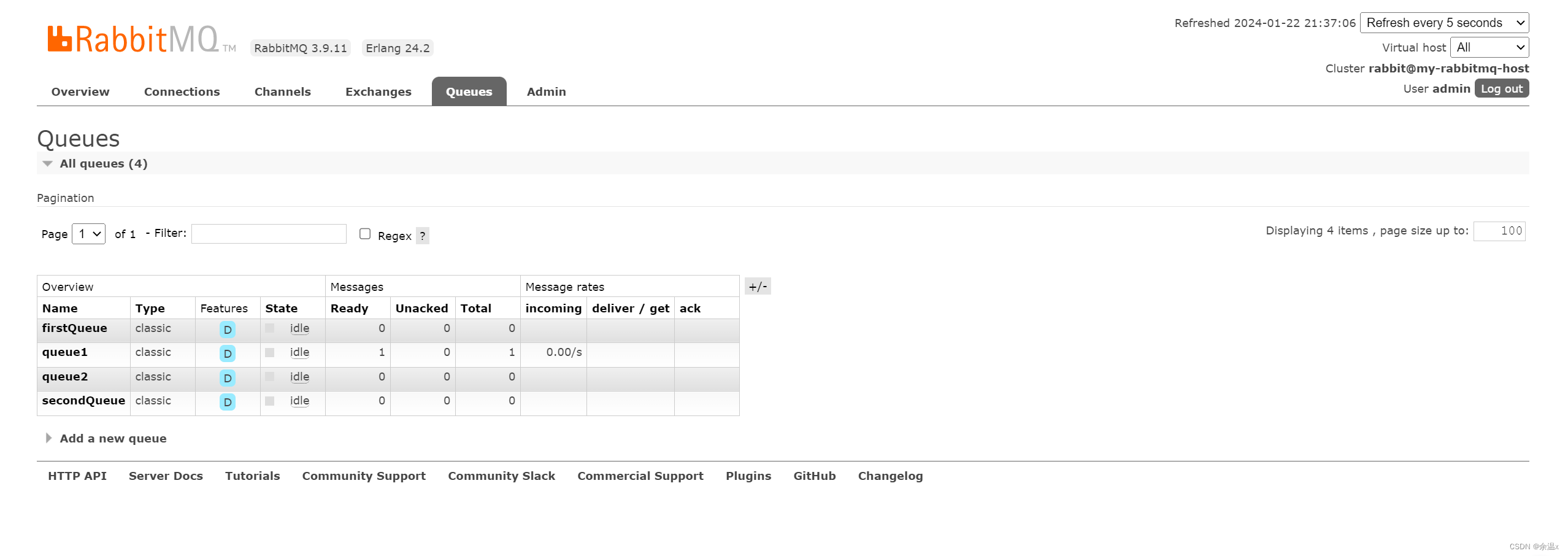1568x556 pixels.
Task: Click the RabbitMQ logo
Action: 142,39
